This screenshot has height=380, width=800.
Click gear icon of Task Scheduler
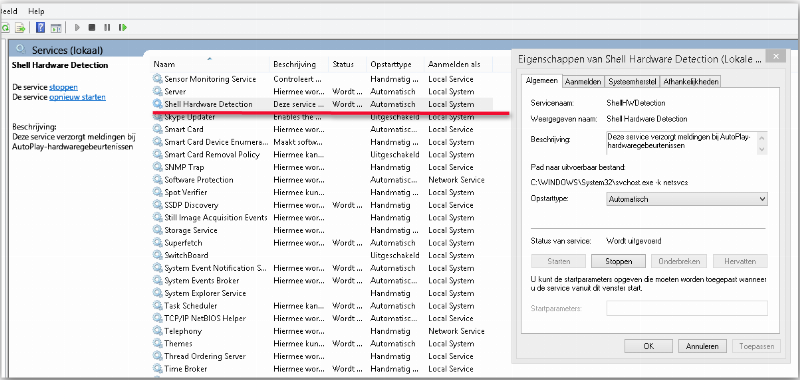[x=158, y=306]
